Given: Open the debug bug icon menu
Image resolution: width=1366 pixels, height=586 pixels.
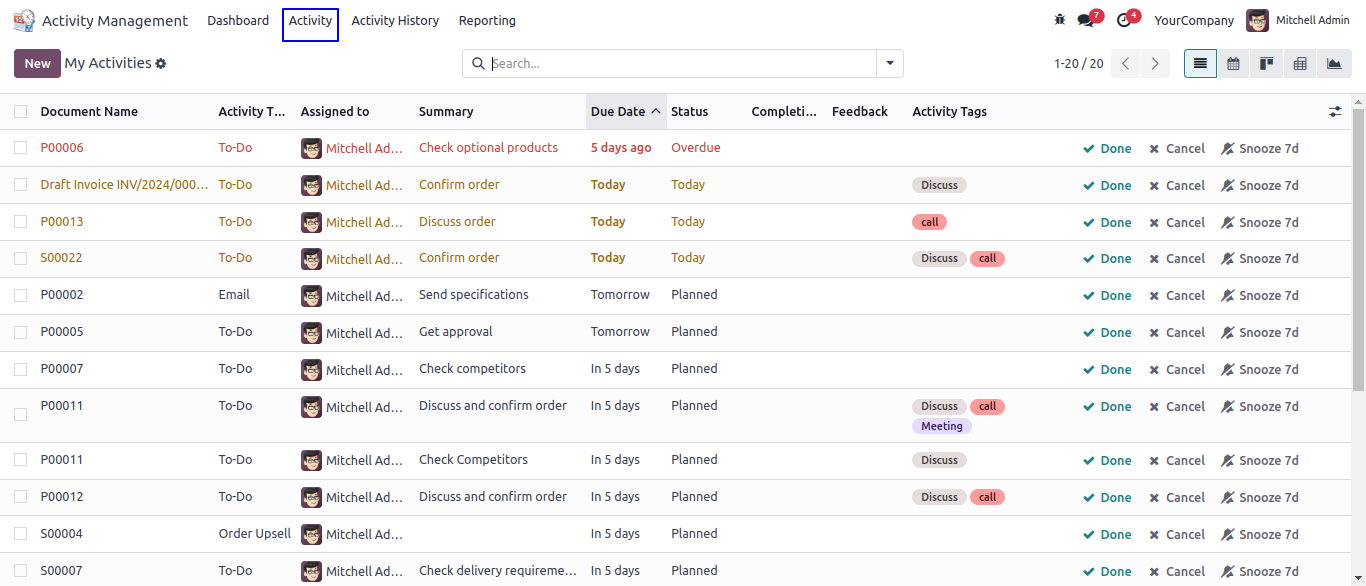Looking at the screenshot, I should pos(1060,20).
